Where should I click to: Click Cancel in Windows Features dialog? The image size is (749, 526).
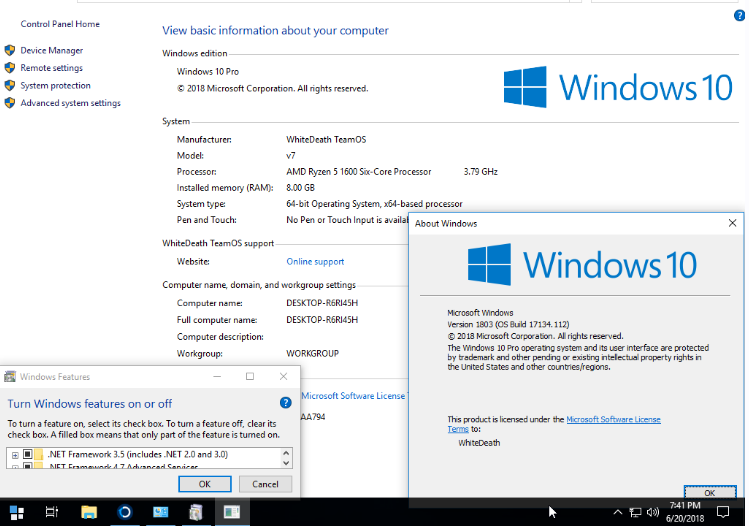coord(265,484)
